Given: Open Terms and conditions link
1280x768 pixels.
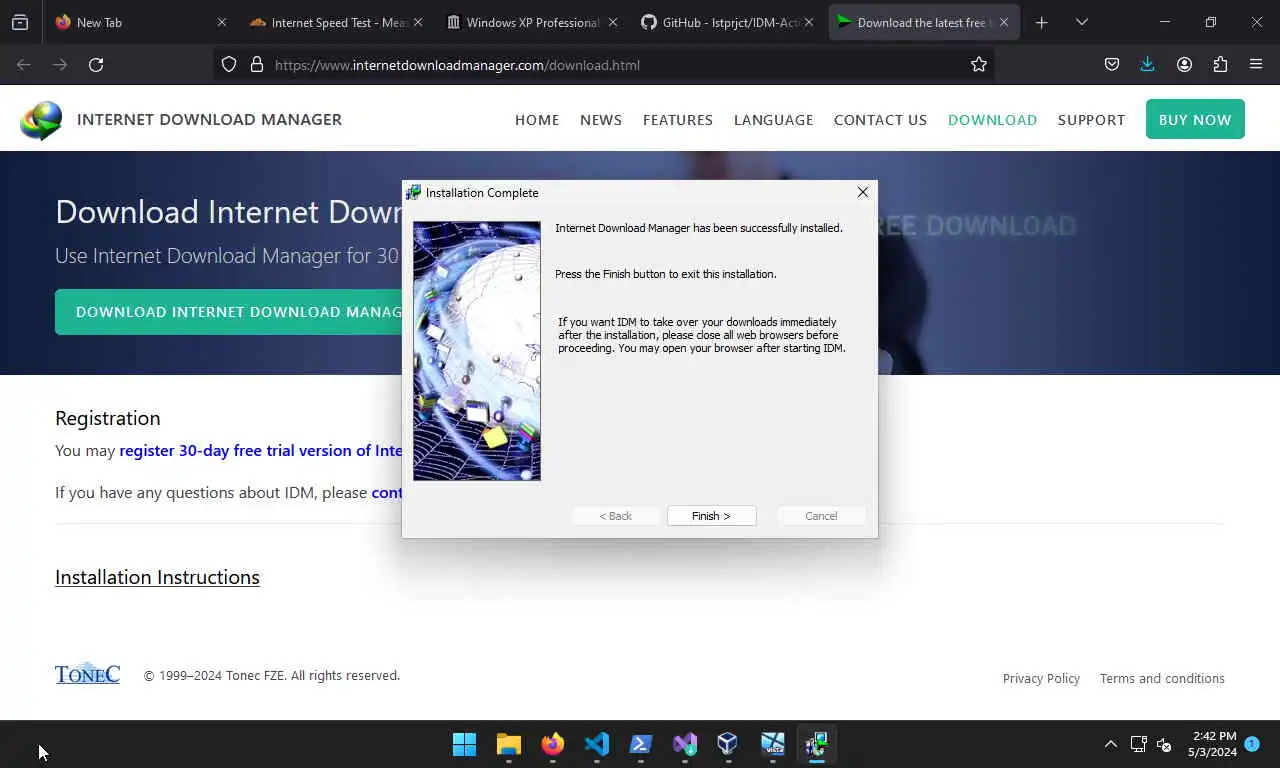Looking at the screenshot, I should (1162, 678).
